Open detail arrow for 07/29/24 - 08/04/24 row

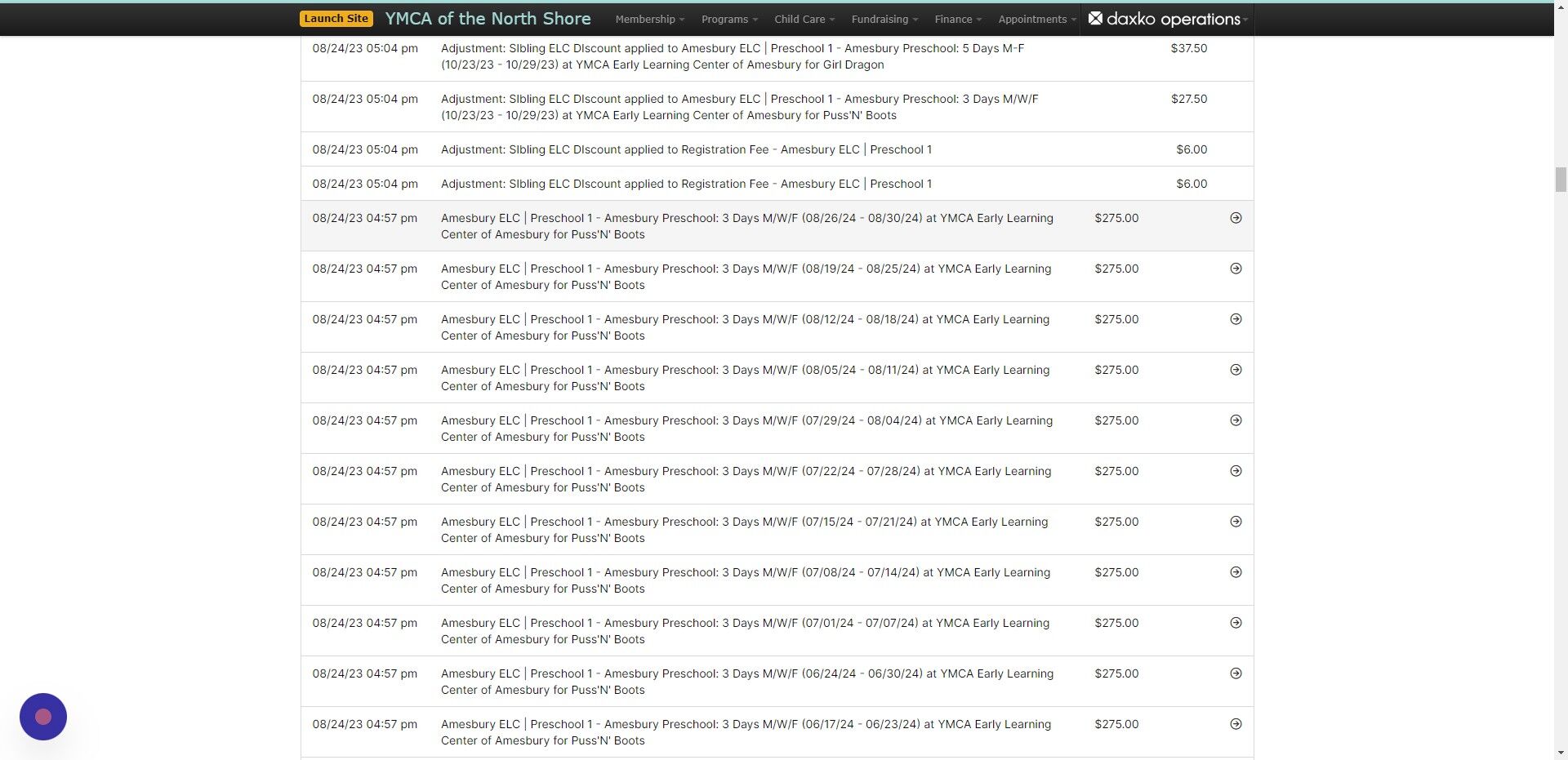tap(1235, 420)
